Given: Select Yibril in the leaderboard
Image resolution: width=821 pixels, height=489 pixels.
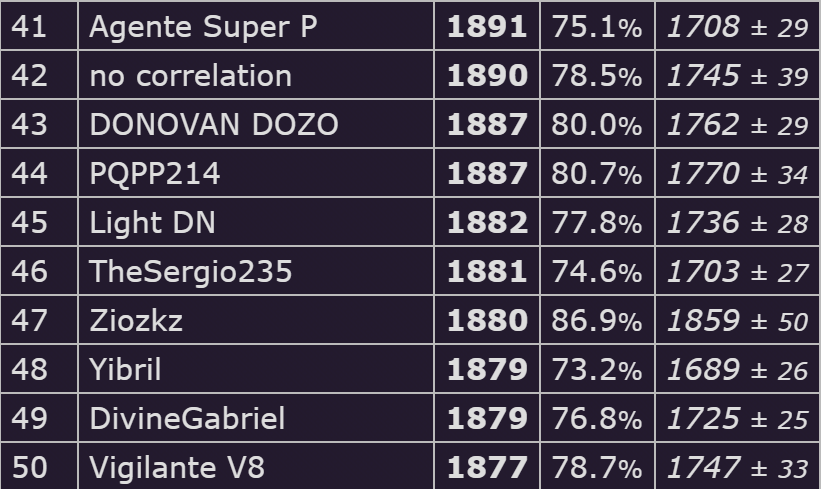Looking at the screenshot, I should coord(125,369).
